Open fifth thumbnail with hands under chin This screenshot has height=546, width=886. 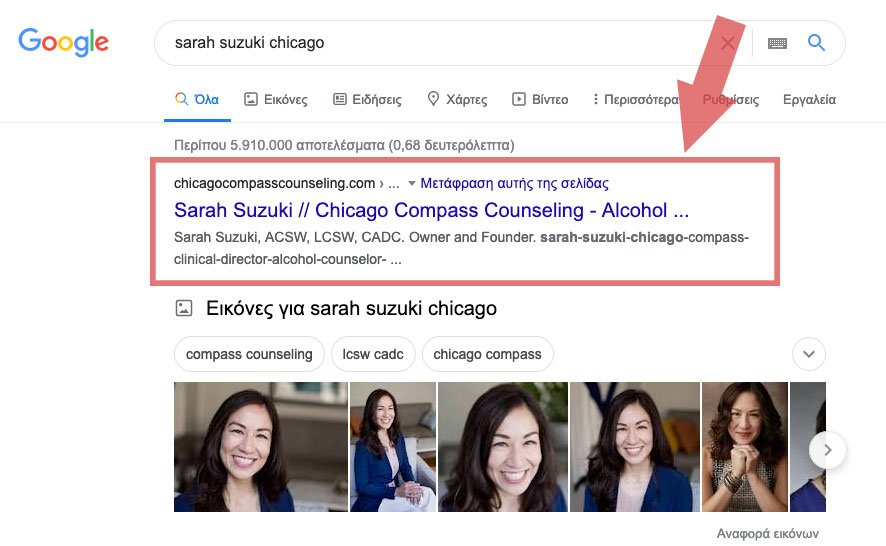(x=745, y=447)
